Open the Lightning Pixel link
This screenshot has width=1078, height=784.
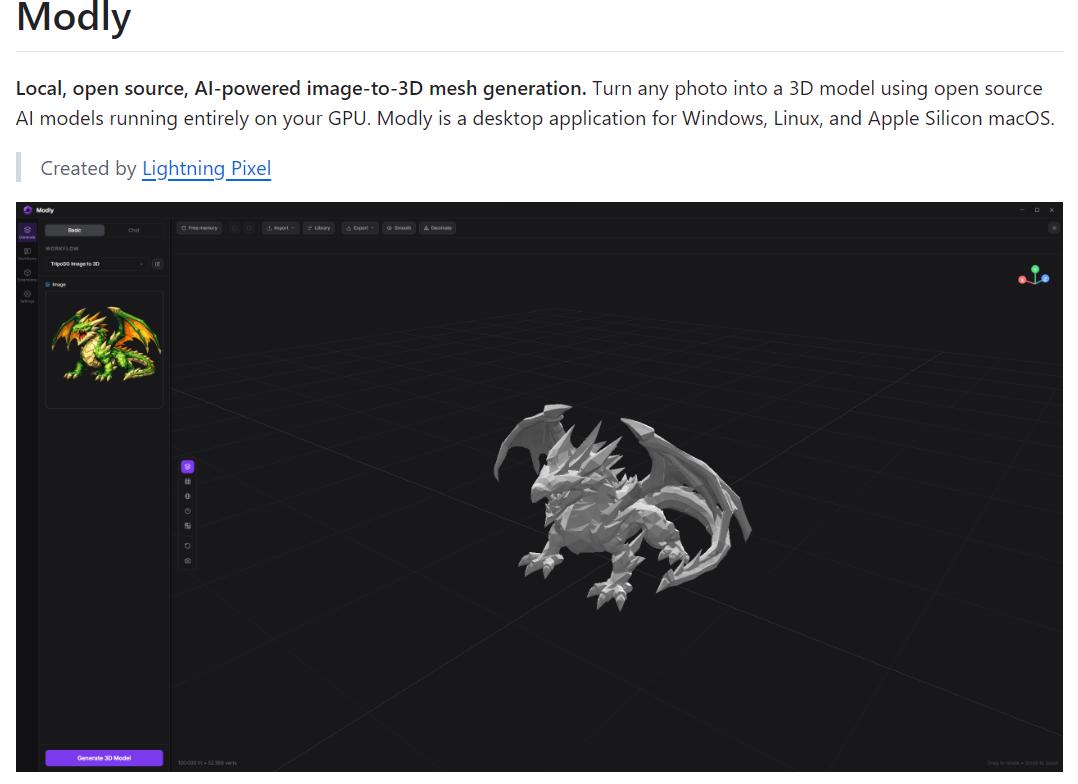click(206, 168)
